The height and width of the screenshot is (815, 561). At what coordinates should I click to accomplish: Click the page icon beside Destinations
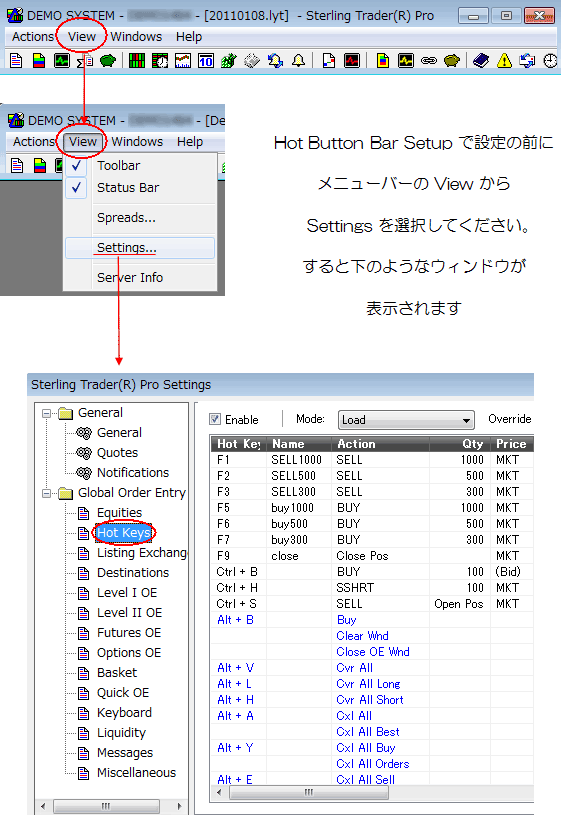[x=83, y=573]
